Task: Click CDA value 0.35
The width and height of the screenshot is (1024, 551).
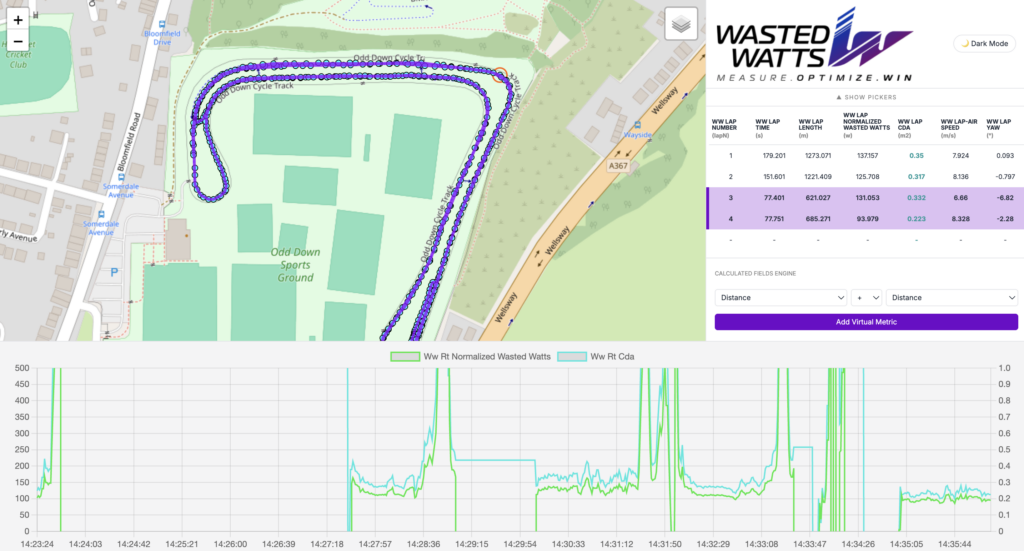Action: 916,156
